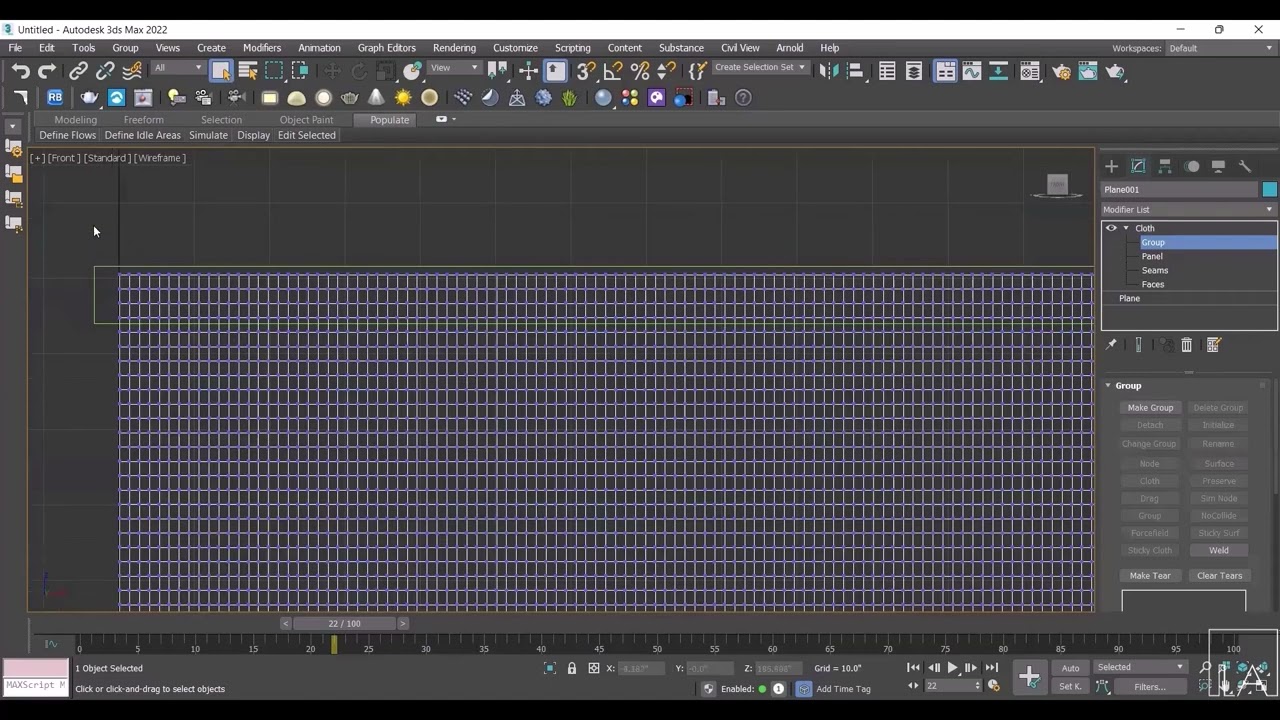The height and width of the screenshot is (720, 1280).
Task: Click the Clear Tears button
Action: pyautogui.click(x=1219, y=576)
